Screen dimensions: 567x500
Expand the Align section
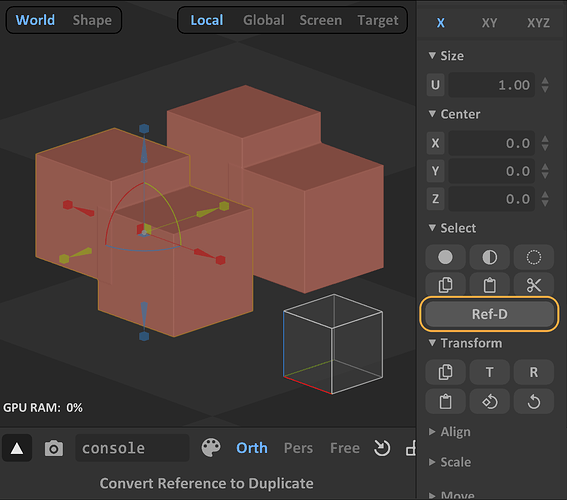click(432, 431)
